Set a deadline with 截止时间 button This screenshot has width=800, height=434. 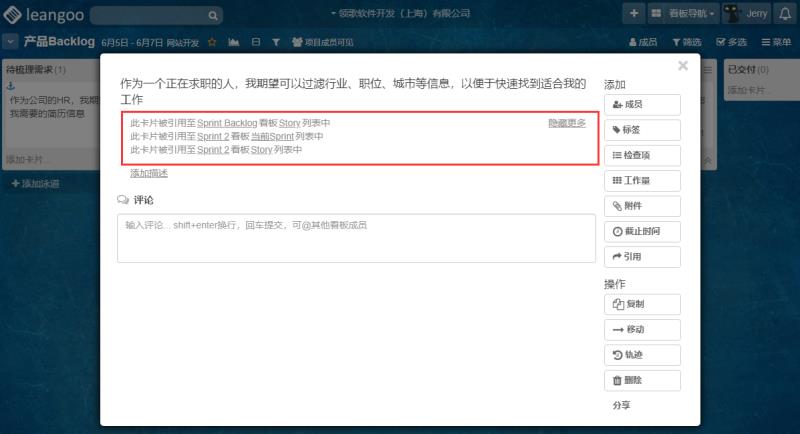point(642,231)
